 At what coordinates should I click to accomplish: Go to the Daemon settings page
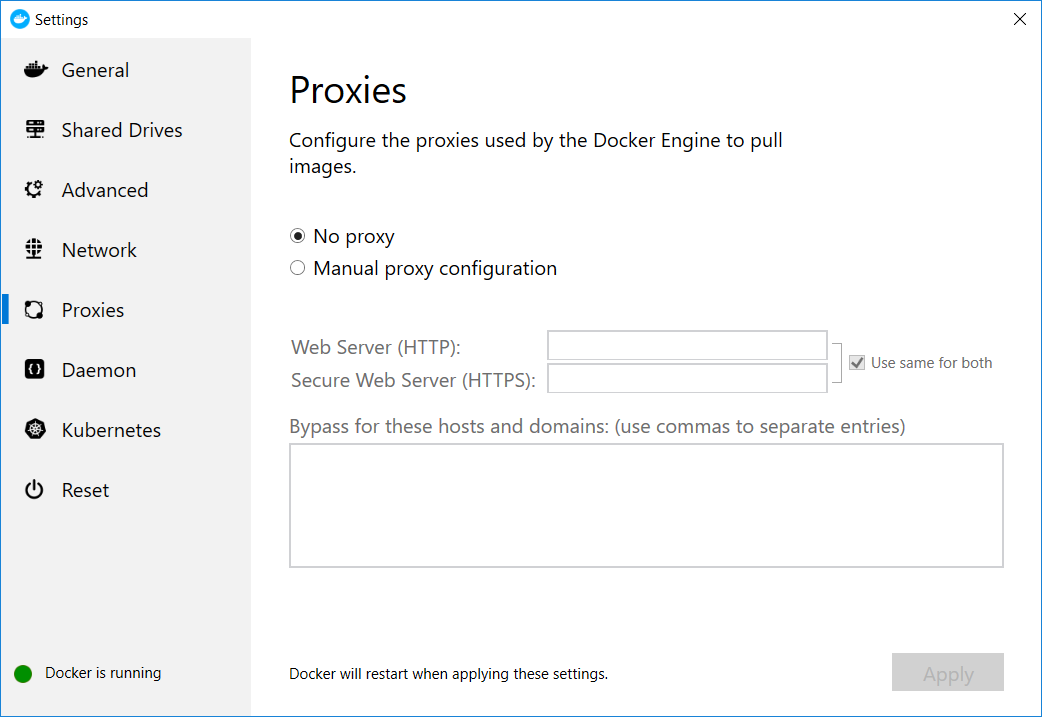click(x=99, y=370)
